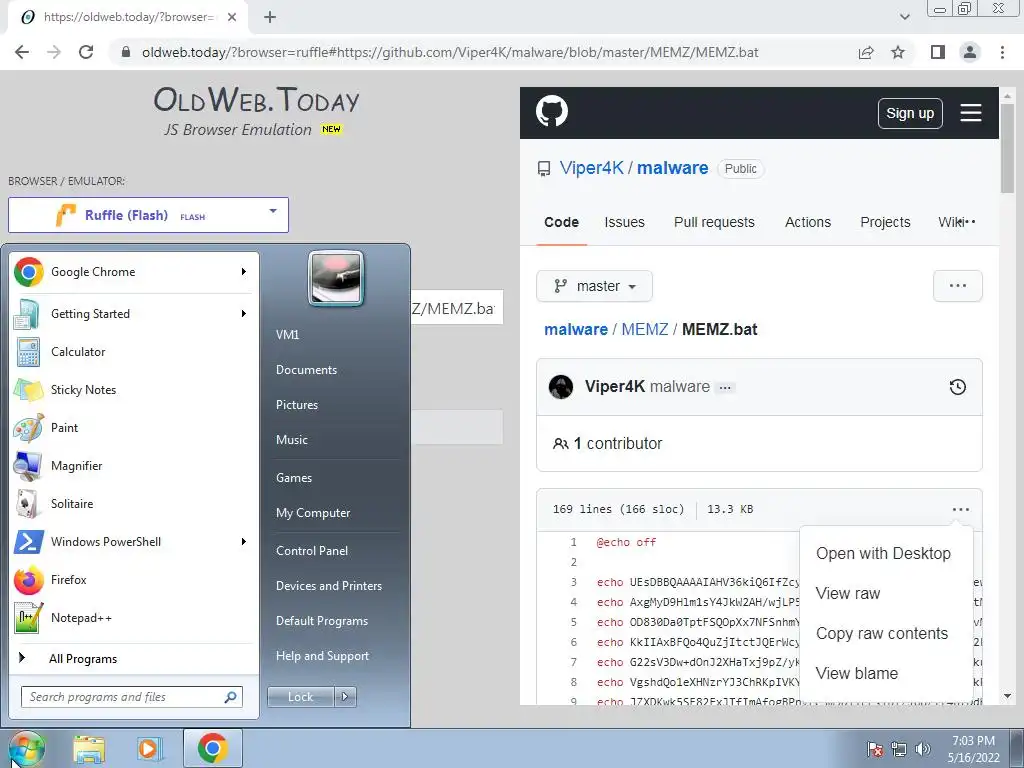Go to MEMZ folder breadcrumb
The image size is (1024, 768).
click(x=645, y=329)
